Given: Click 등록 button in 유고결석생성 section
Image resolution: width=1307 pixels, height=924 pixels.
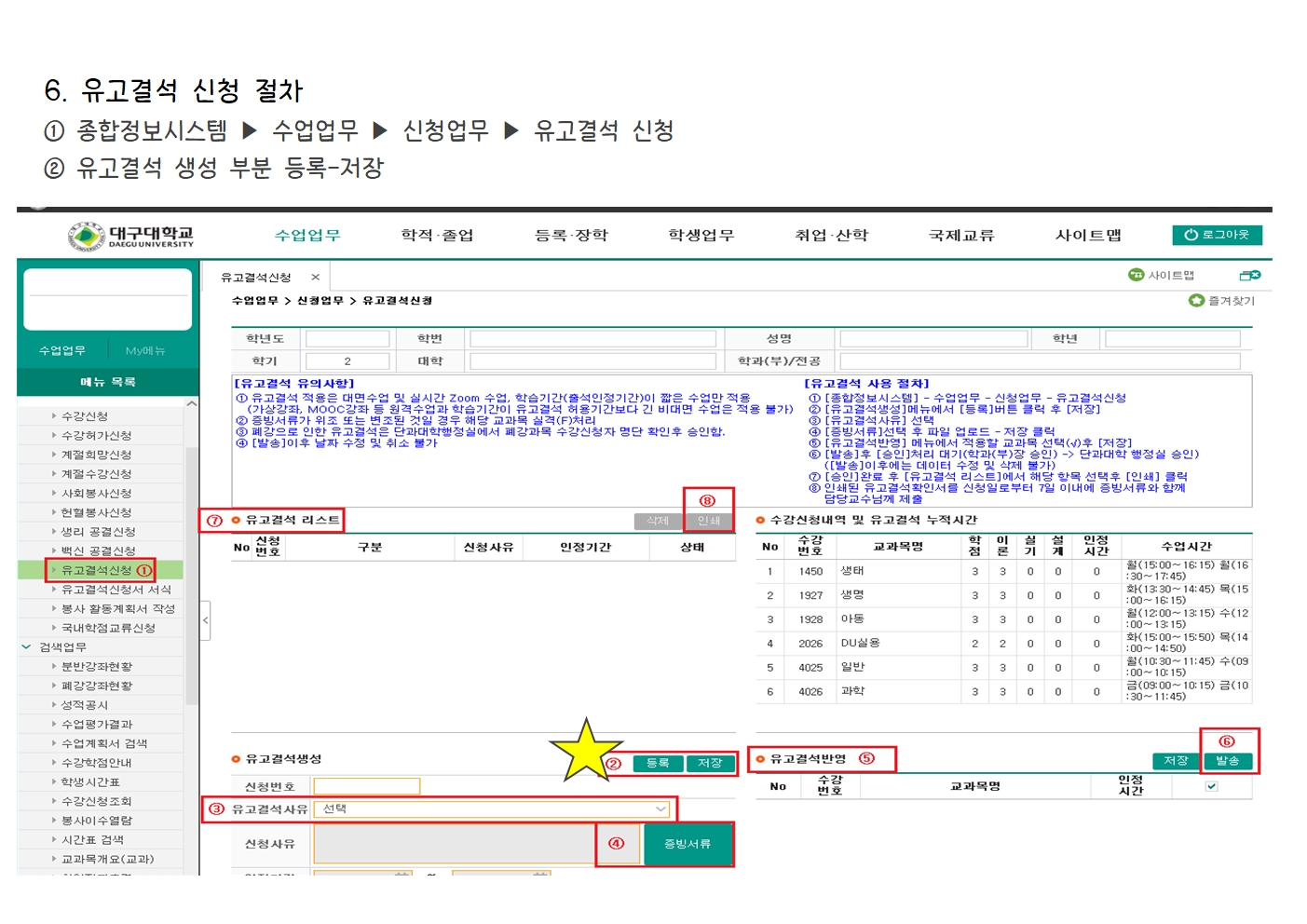Looking at the screenshot, I should tap(658, 763).
